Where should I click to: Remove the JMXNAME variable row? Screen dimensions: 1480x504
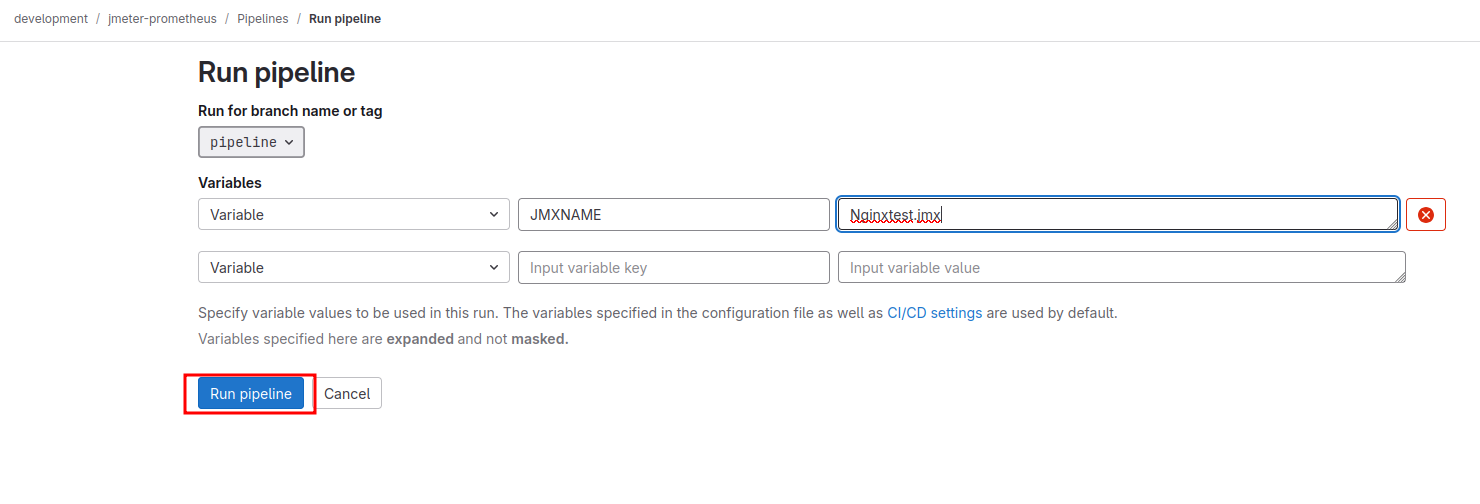(1426, 214)
